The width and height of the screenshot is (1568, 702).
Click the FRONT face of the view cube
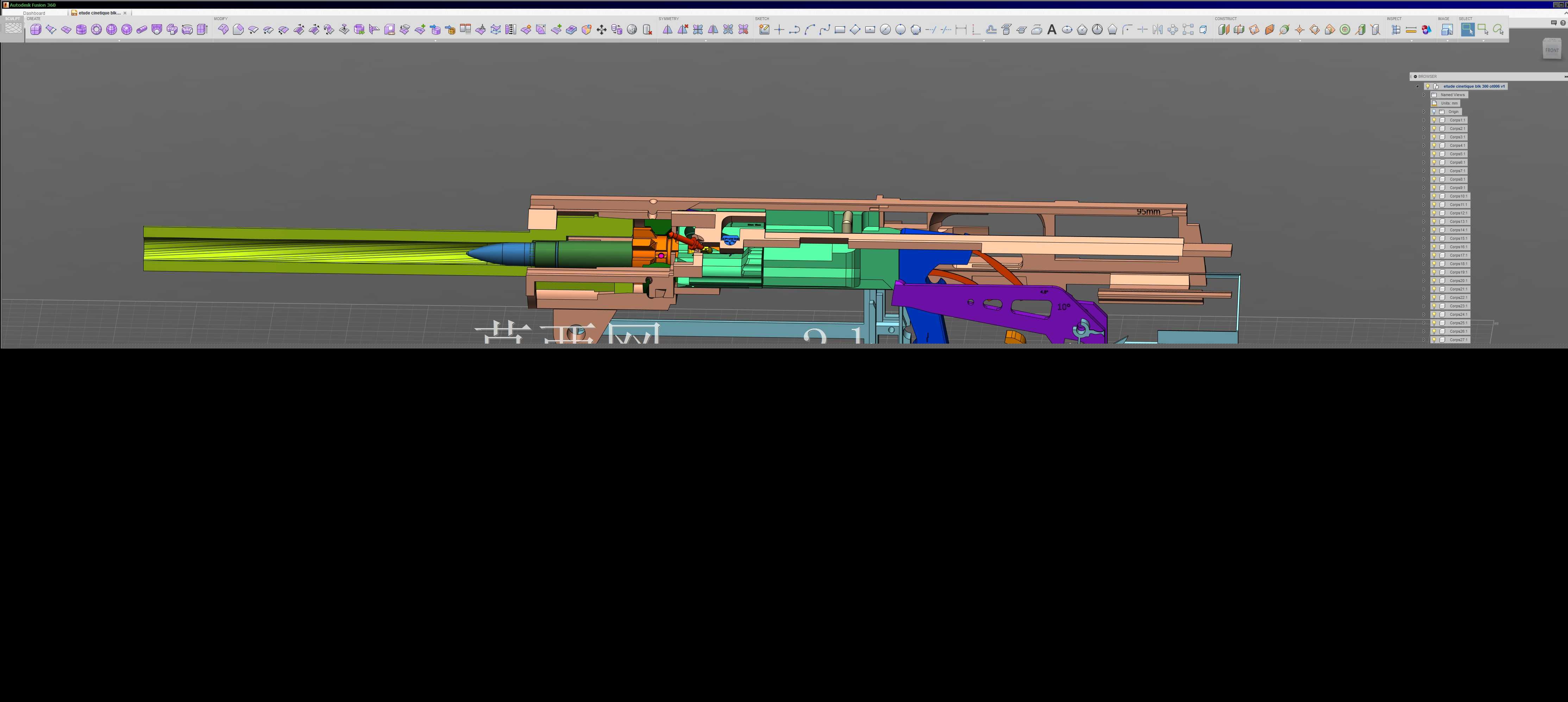coord(1551,50)
